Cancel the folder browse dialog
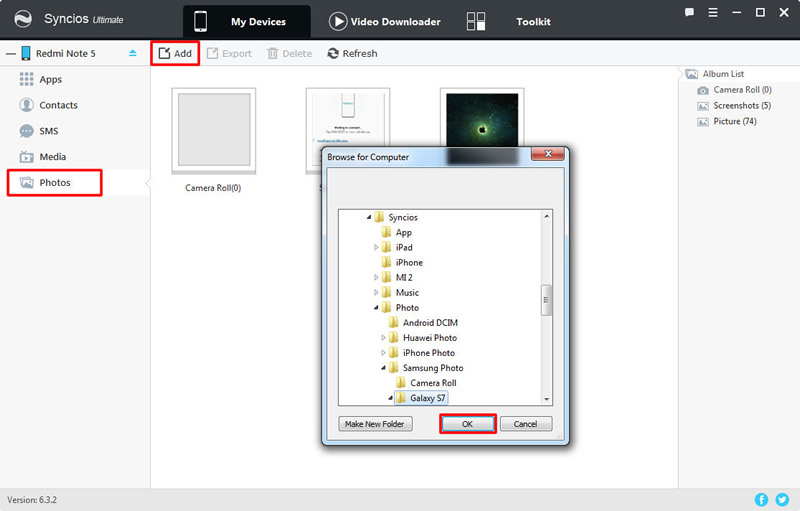Viewport: 800px width, 511px height. [526, 424]
